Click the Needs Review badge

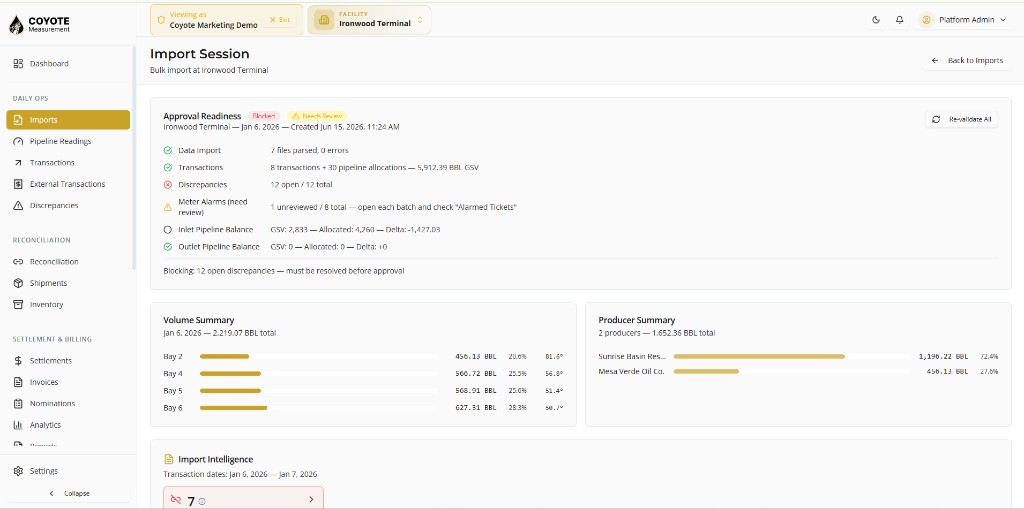pos(317,116)
